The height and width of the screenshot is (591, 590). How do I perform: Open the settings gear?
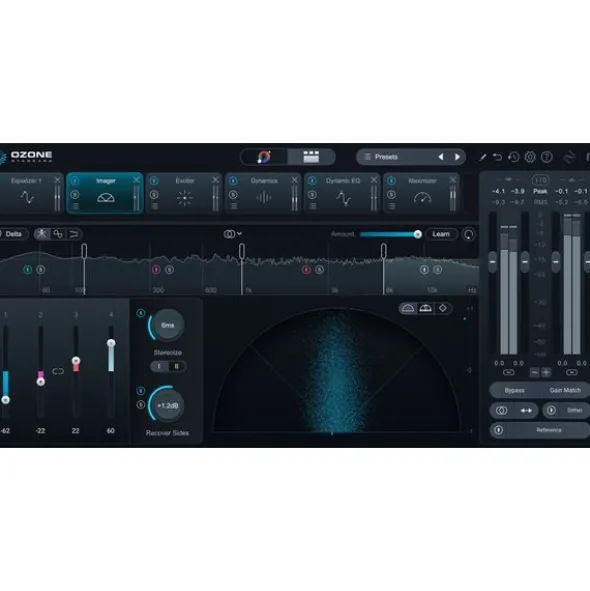point(530,157)
